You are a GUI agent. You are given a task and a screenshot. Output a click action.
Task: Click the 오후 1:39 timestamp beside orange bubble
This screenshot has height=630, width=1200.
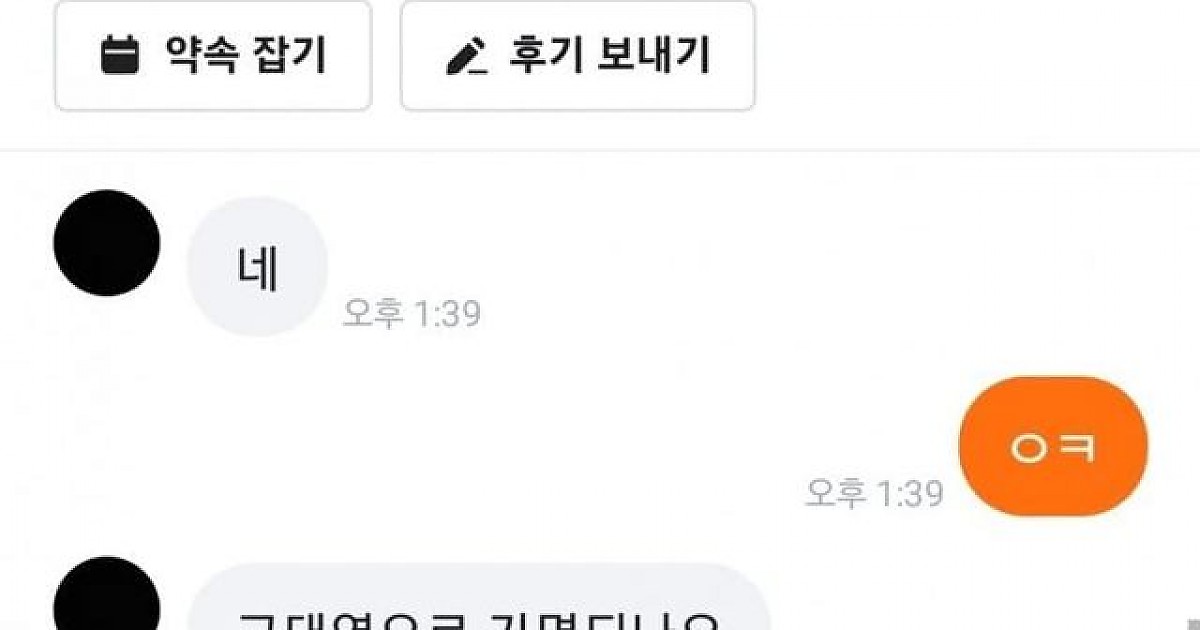coord(874,492)
